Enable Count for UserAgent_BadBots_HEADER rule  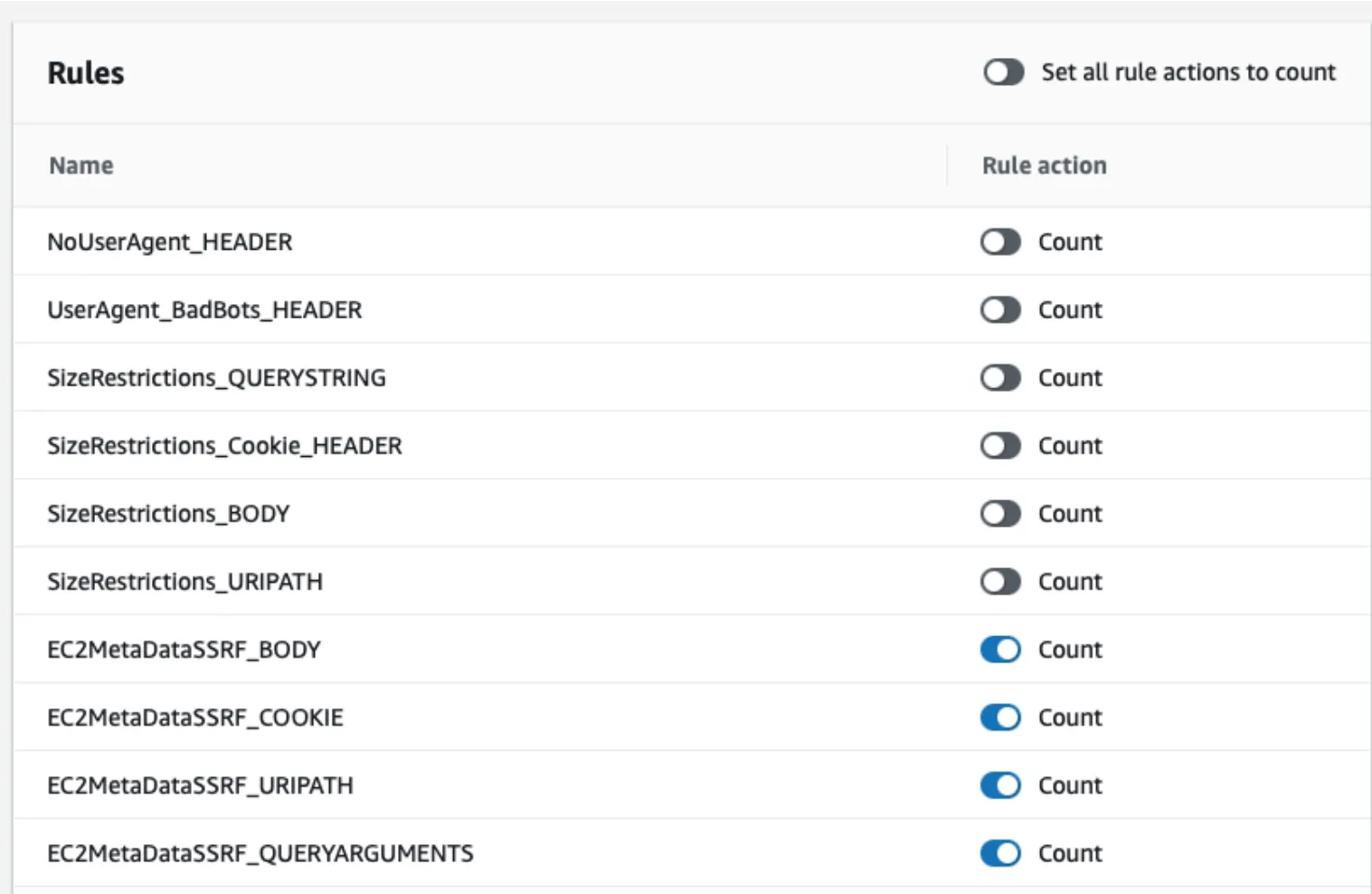[999, 309]
